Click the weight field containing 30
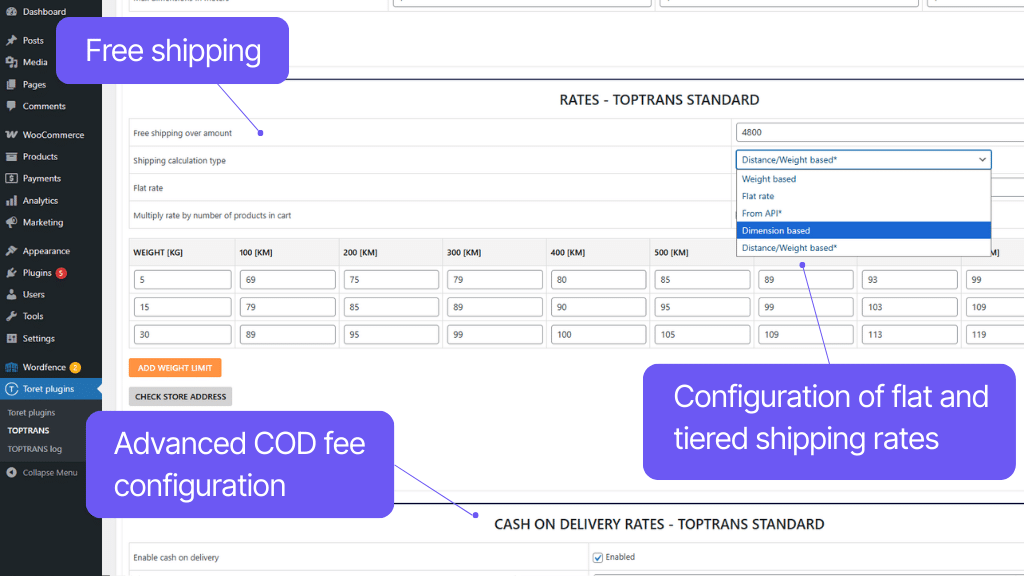Image resolution: width=1024 pixels, height=576 pixels. 182,334
